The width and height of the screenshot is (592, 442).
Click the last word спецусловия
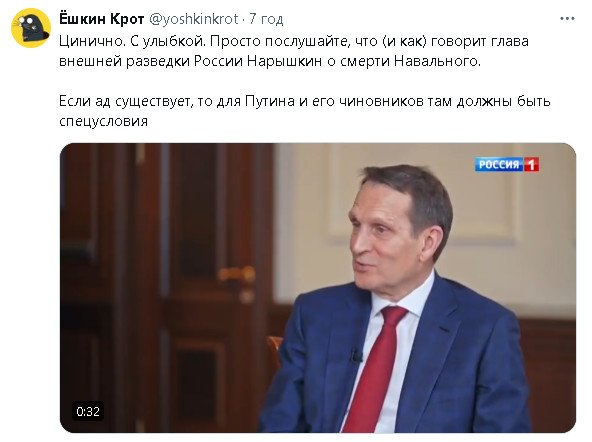point(103,121)
